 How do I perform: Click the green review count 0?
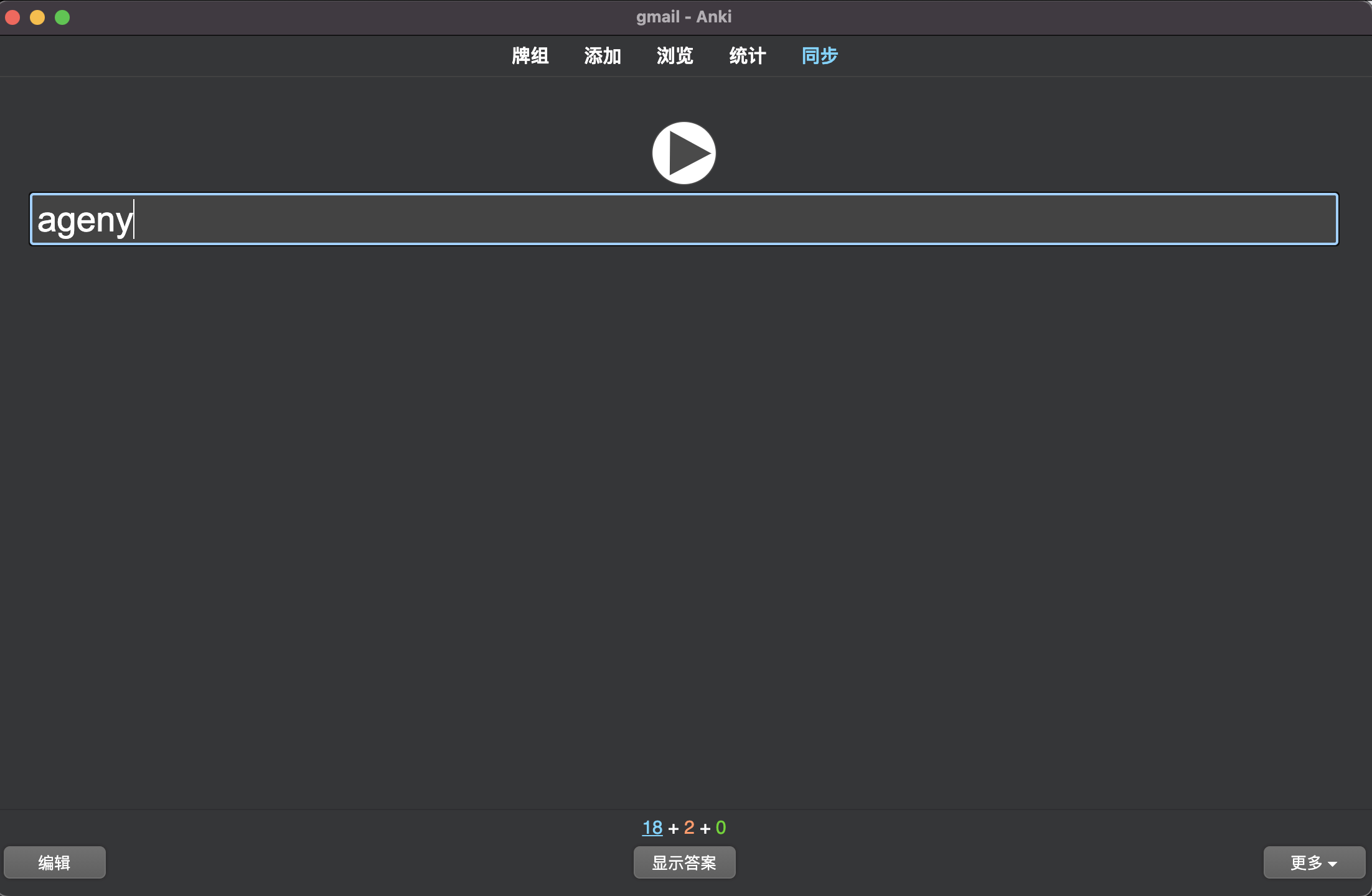click(x=721, y=828)
